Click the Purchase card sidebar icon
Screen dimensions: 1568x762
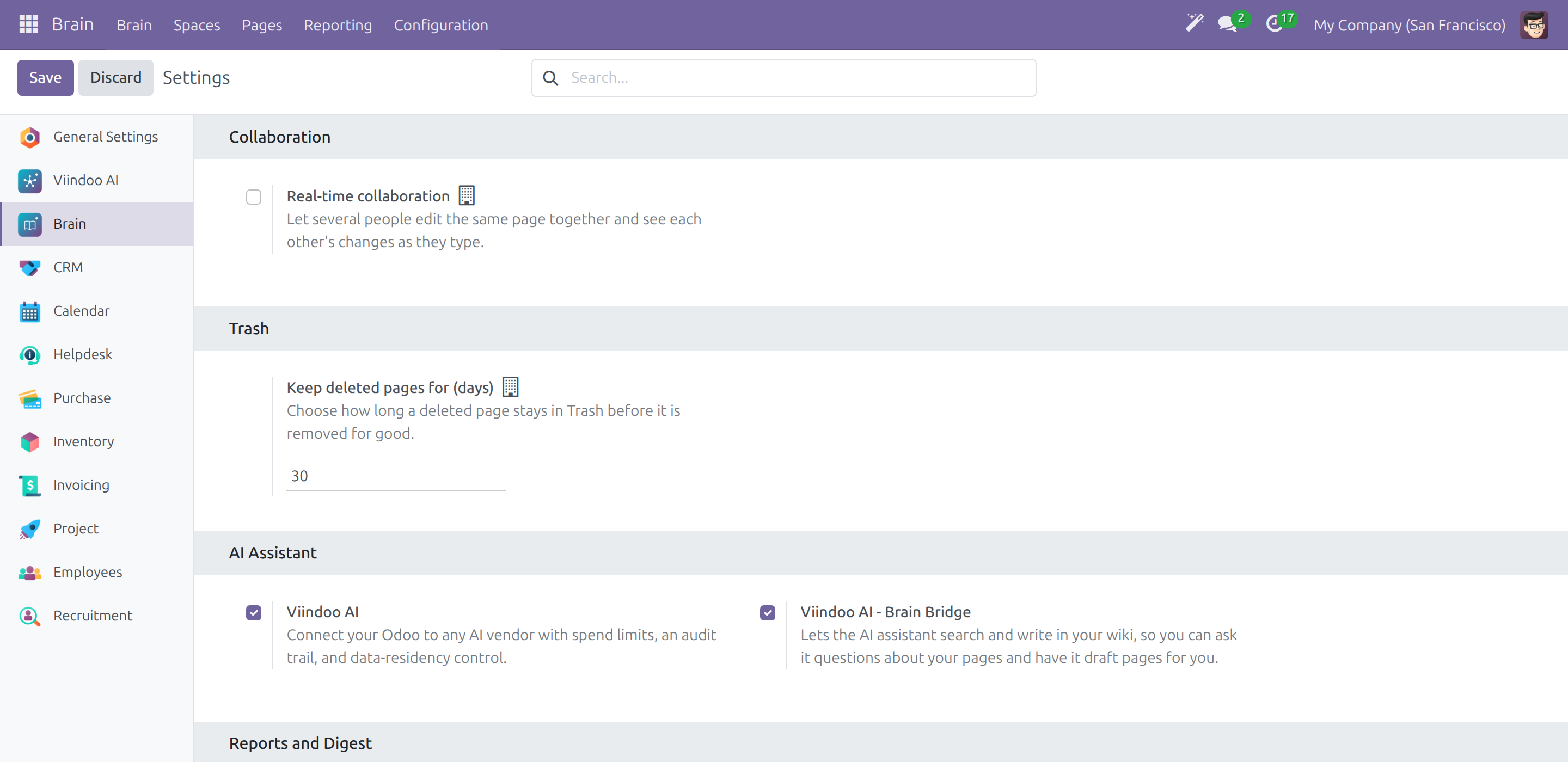[30, 398]
